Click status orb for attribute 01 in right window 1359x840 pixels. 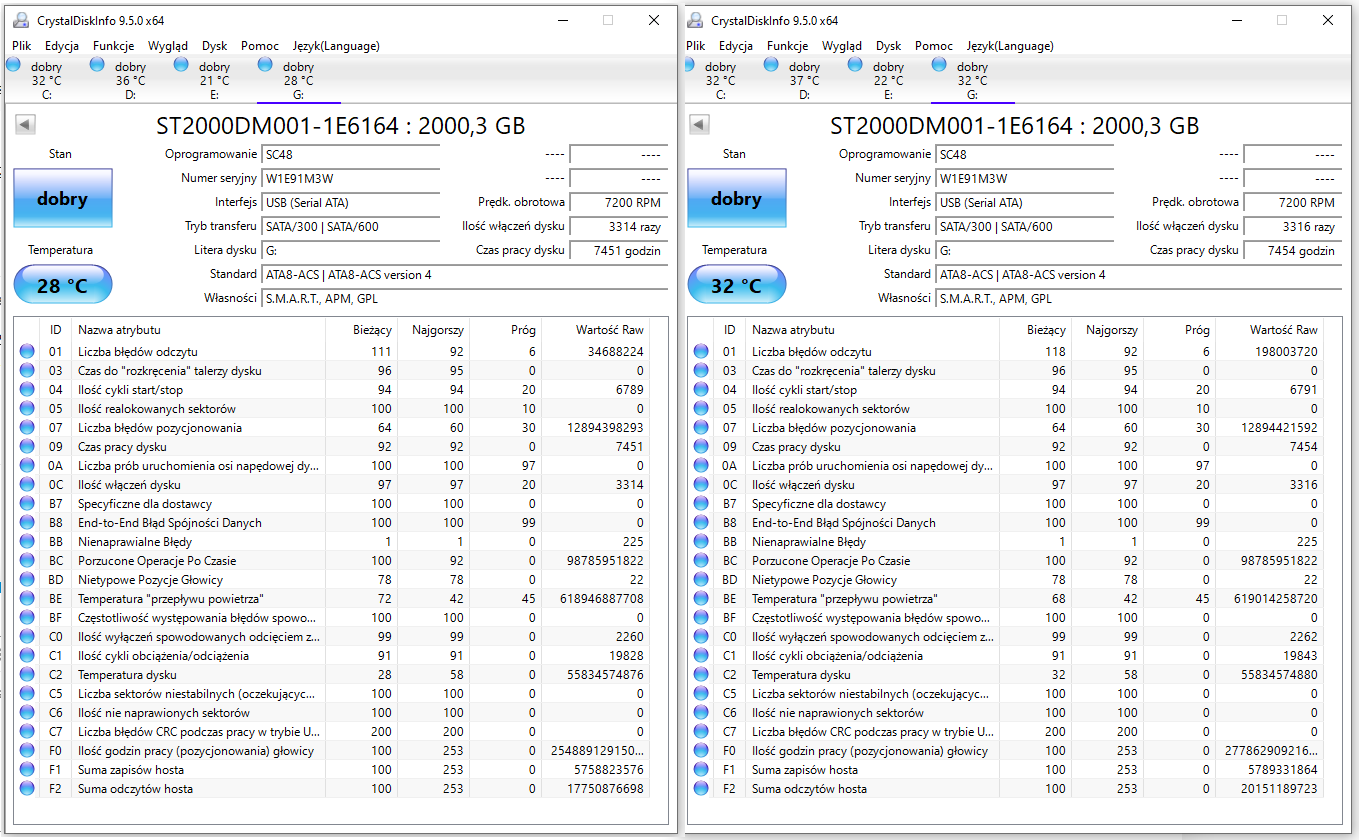(700, 352)
